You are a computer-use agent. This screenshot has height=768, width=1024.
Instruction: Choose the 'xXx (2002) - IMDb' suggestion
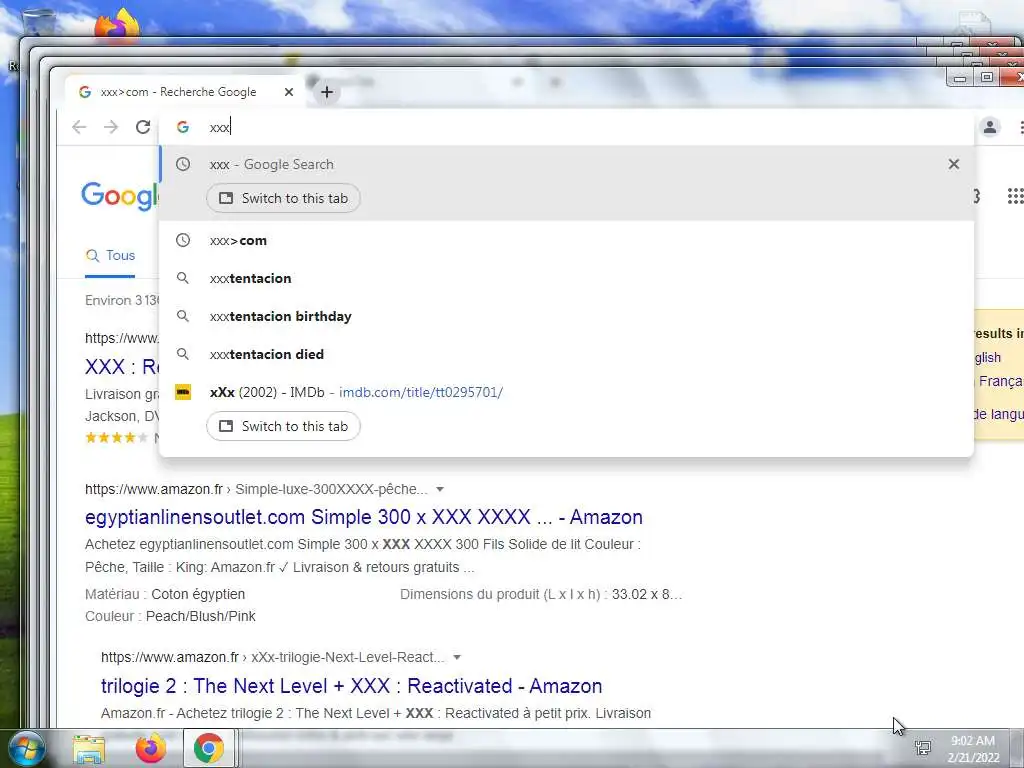coord(567,392)
